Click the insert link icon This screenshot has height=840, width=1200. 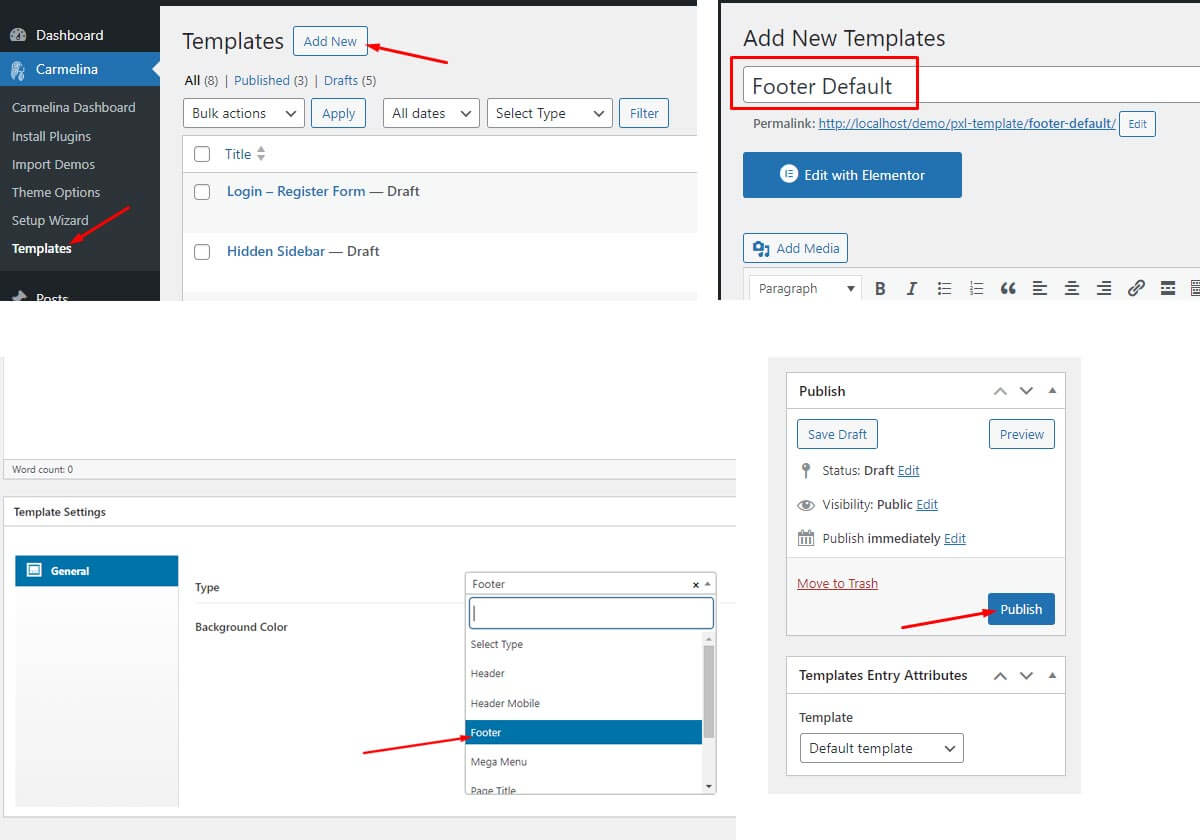click(x=1136, y=289)
